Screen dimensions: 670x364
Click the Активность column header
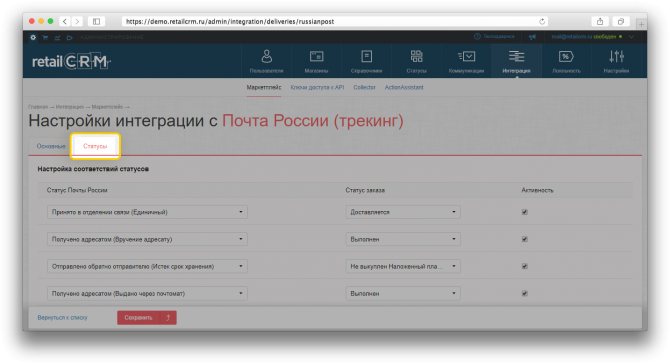(537, 190)
